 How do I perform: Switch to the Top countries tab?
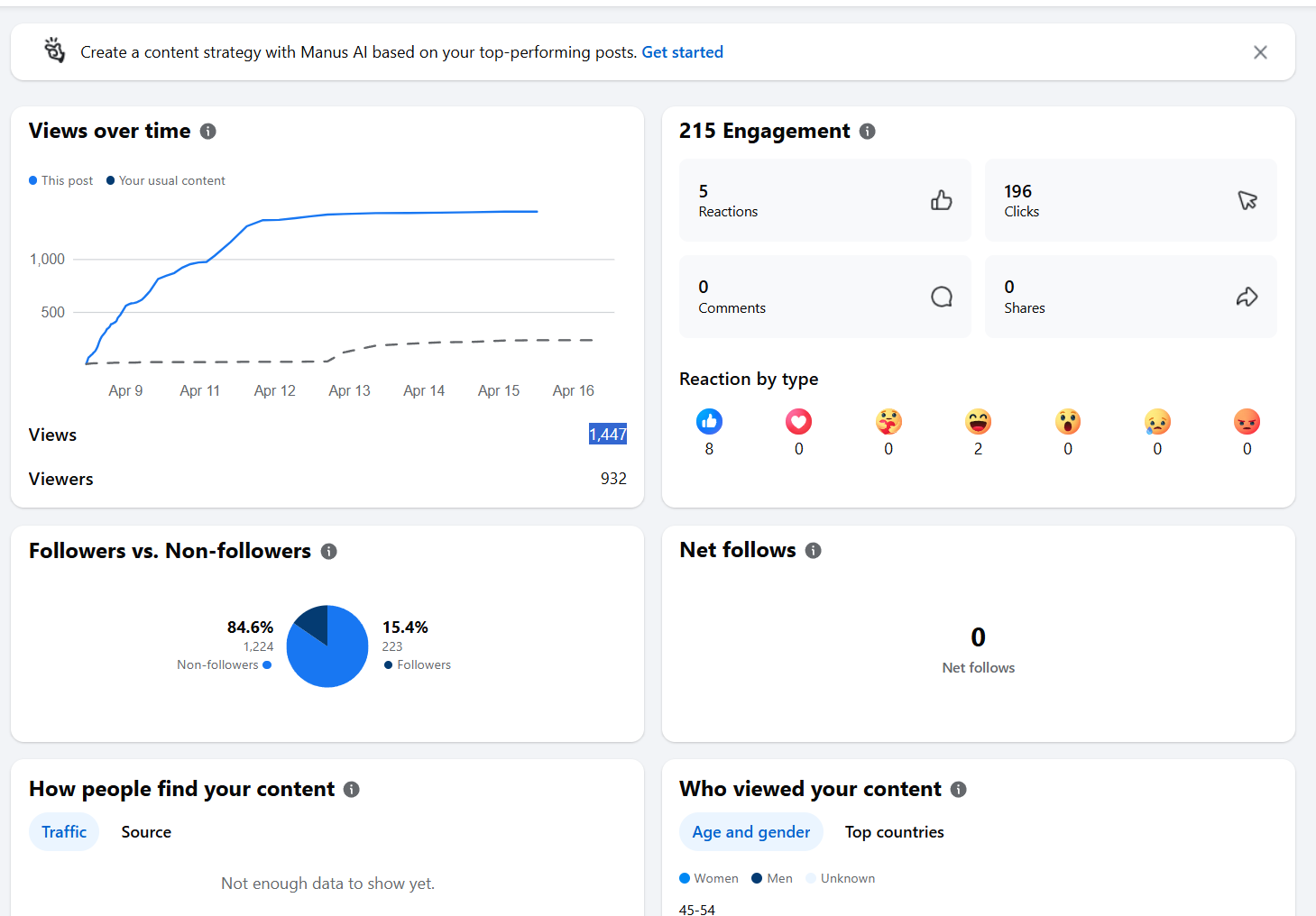[894, 832]
